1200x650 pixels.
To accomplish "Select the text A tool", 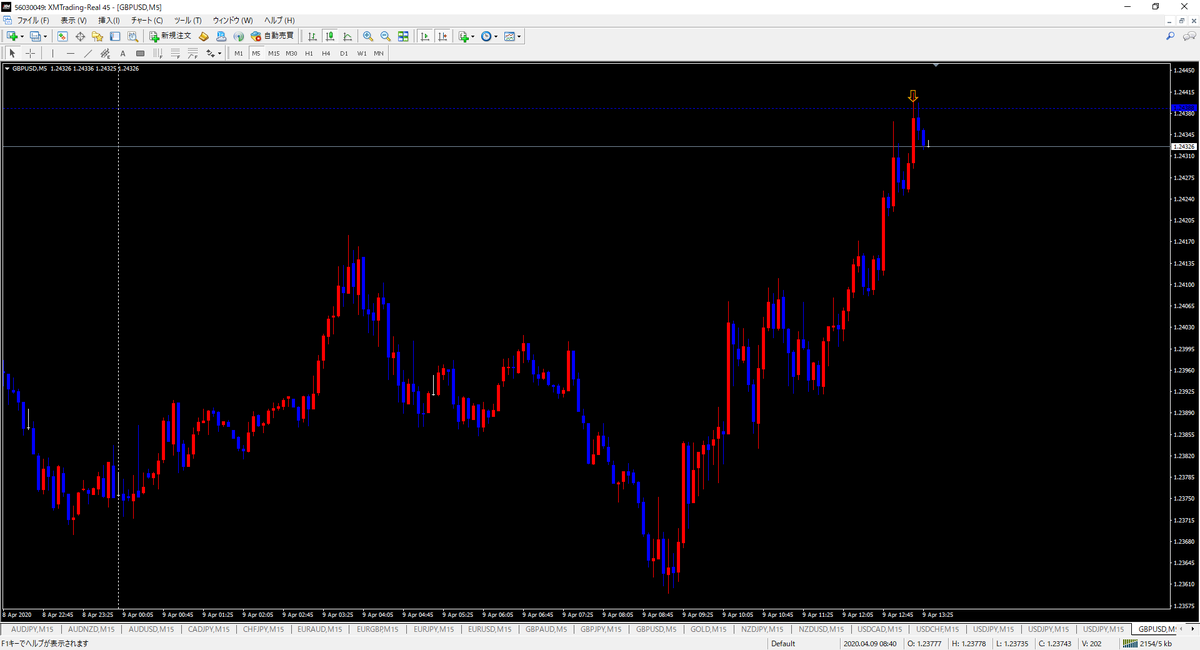I will [x=122, y=53].
